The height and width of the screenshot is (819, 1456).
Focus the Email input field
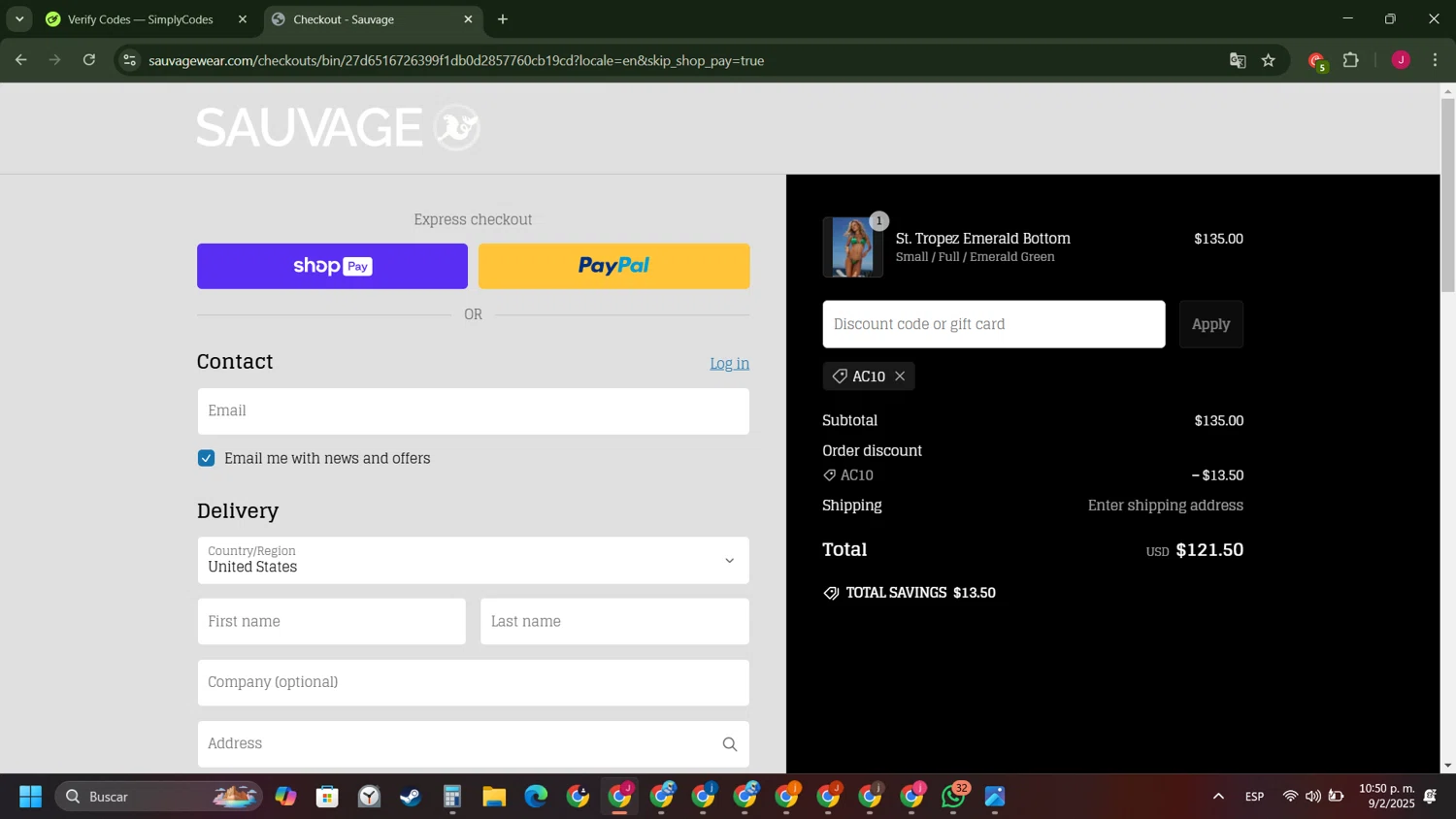pyautogui.click(x=473, y=411)
